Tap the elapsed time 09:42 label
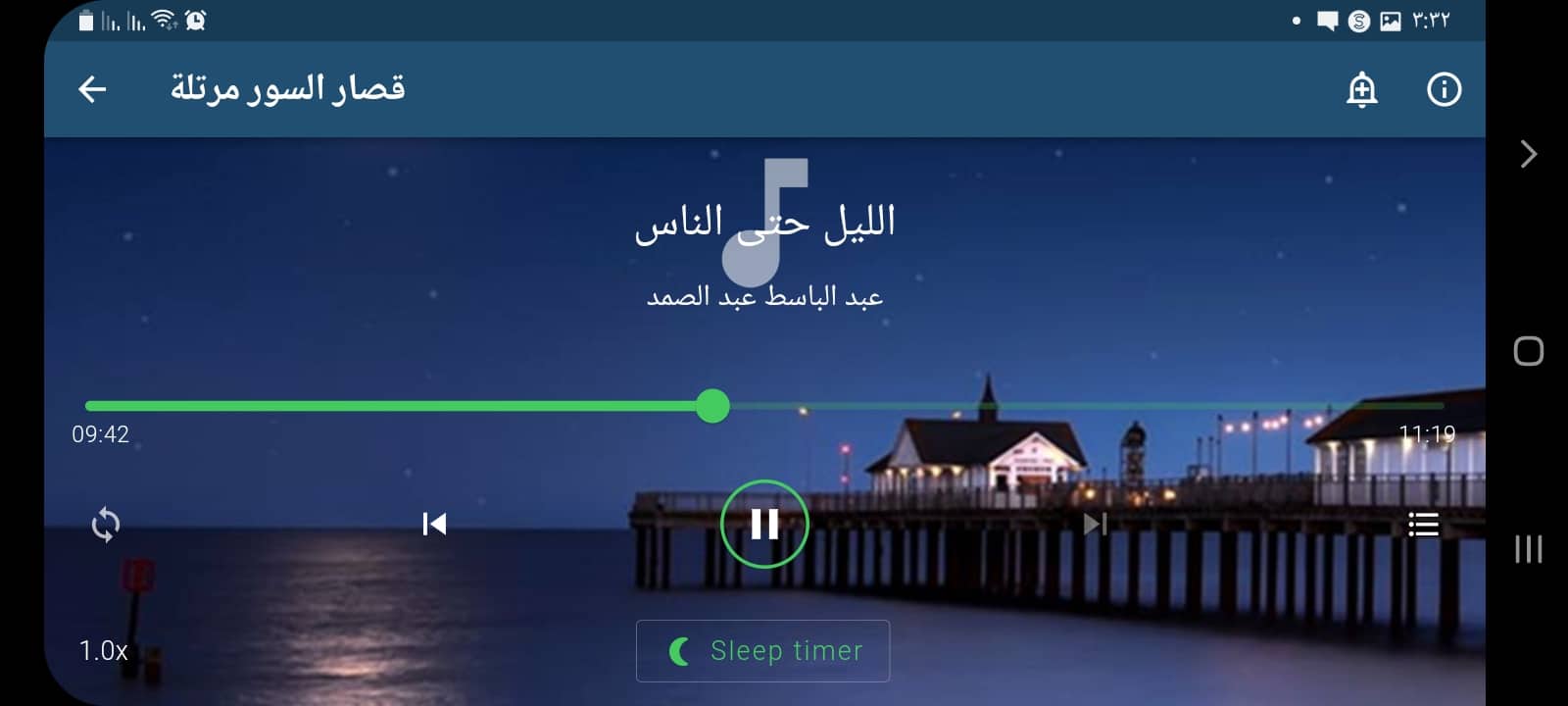1568x706 pixels. (100, 434)
